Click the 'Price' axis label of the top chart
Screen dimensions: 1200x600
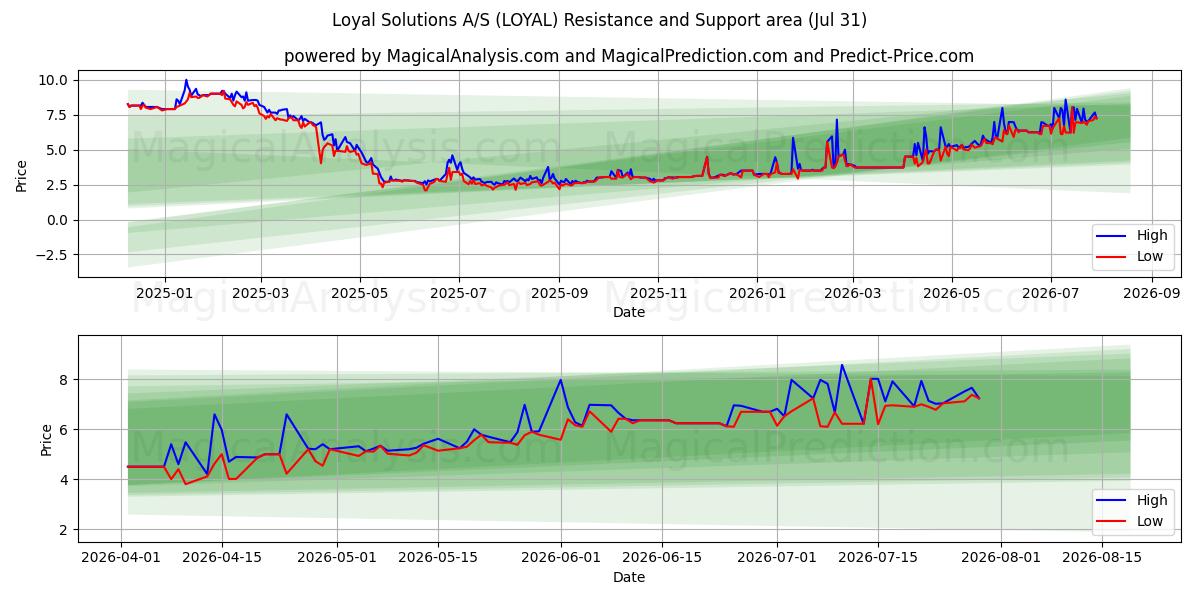[21, 175]
